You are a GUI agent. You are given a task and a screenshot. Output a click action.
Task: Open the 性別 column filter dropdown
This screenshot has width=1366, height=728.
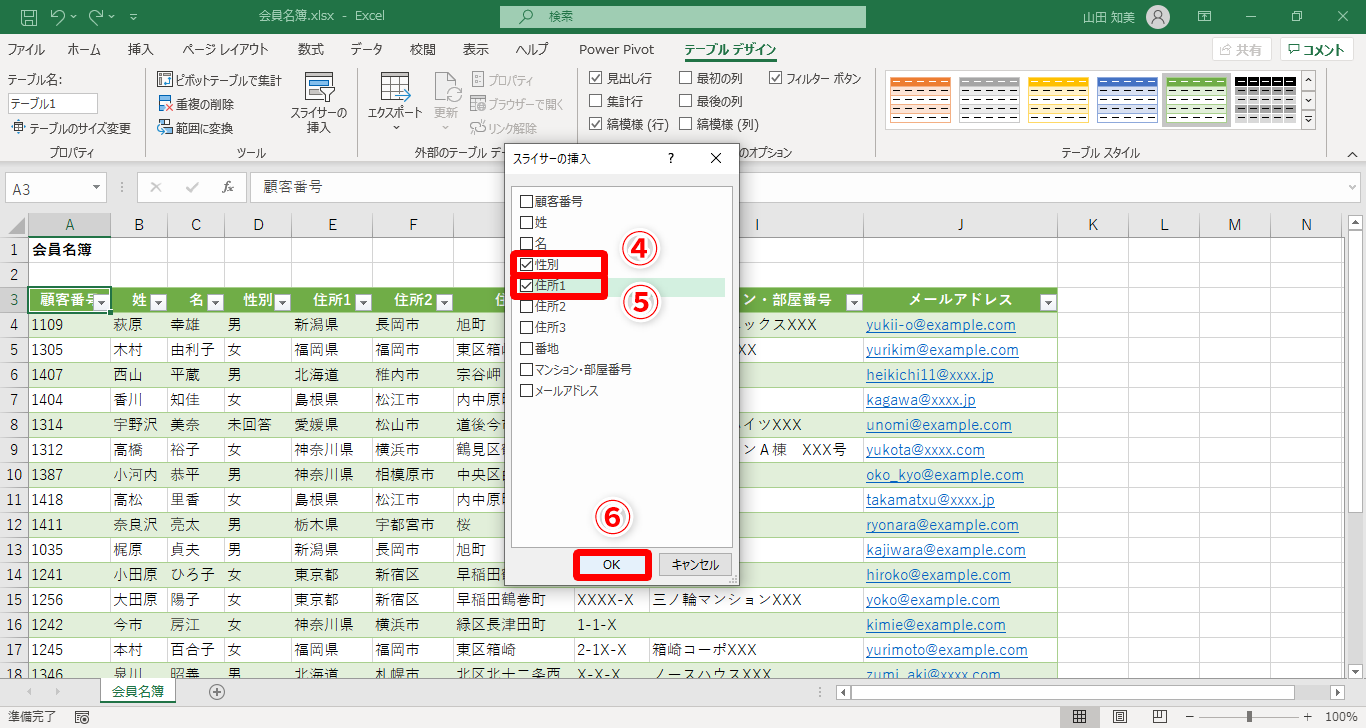282,302
